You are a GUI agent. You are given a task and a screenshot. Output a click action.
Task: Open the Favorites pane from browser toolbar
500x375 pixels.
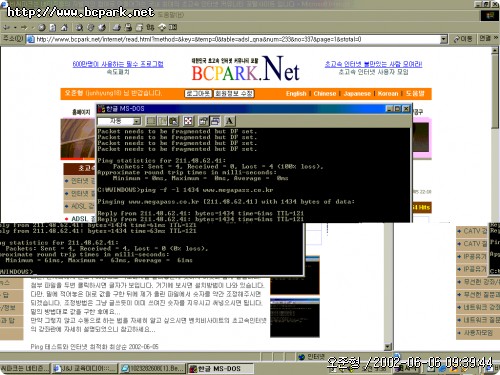(x=91, y=27)
